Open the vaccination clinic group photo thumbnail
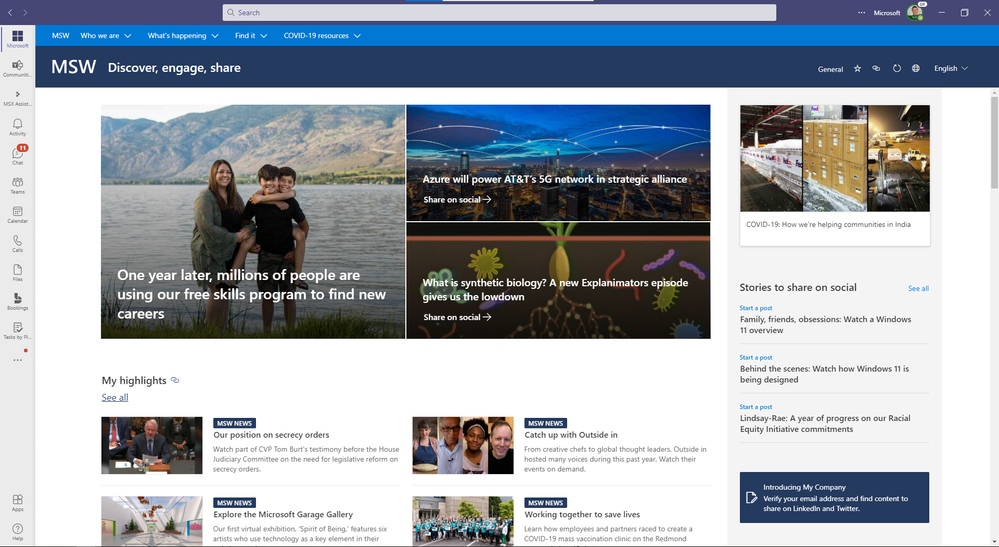Screen dimensions: 999x547 pyautogui.click(x=463, y=521)
